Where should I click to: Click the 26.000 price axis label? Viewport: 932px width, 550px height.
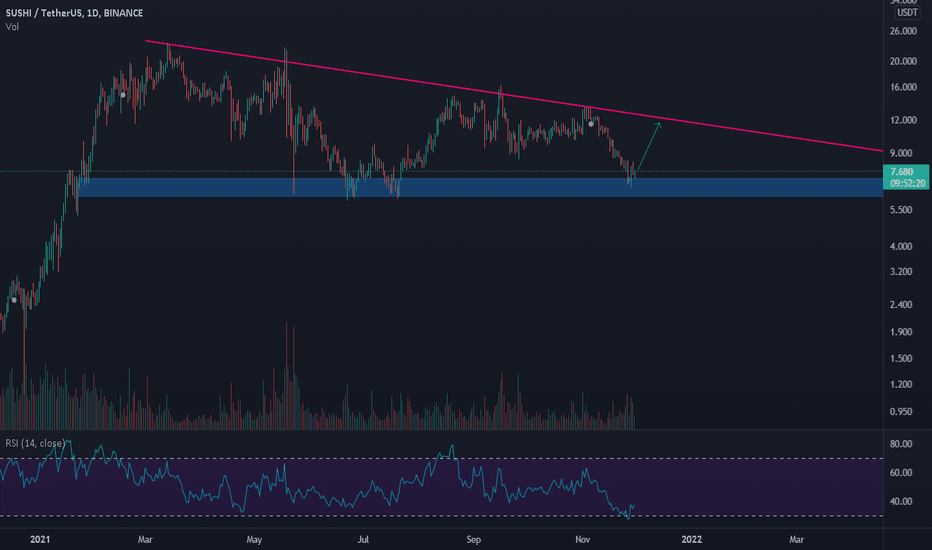[903, 31]
